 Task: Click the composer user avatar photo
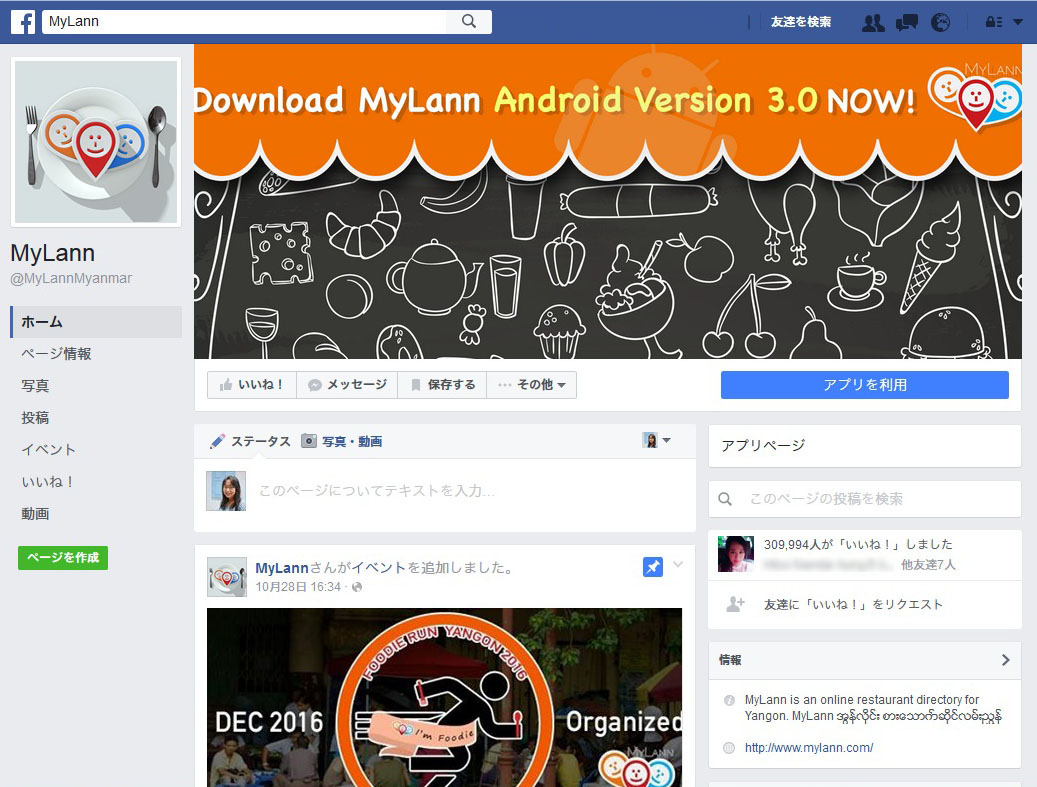point(226,491)
